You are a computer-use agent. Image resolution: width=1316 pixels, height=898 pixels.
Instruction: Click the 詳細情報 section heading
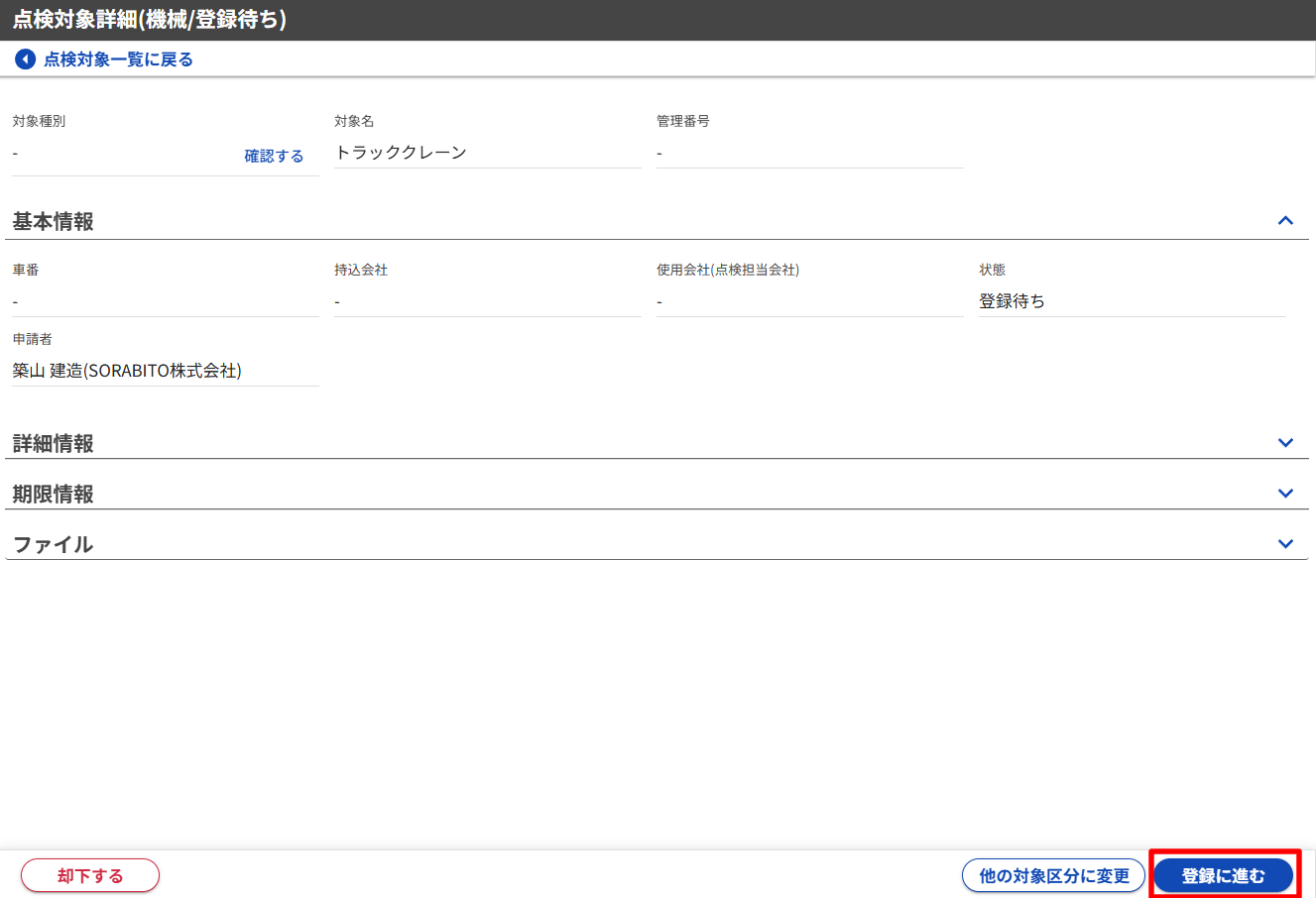[x=53, y=444]
